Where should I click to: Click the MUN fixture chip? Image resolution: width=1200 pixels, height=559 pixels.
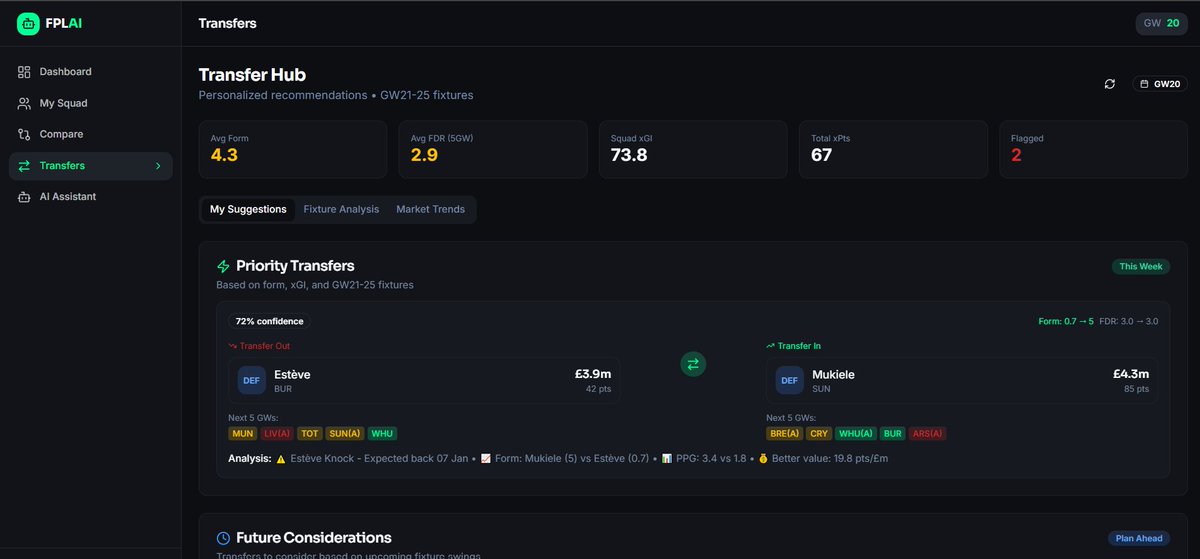click(x=243, y=434)
